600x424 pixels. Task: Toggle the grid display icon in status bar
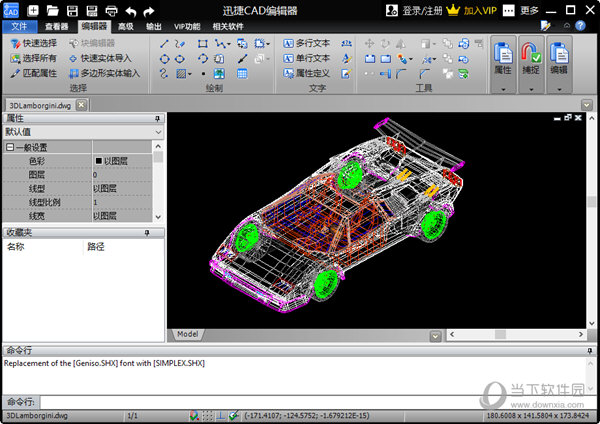207,416
